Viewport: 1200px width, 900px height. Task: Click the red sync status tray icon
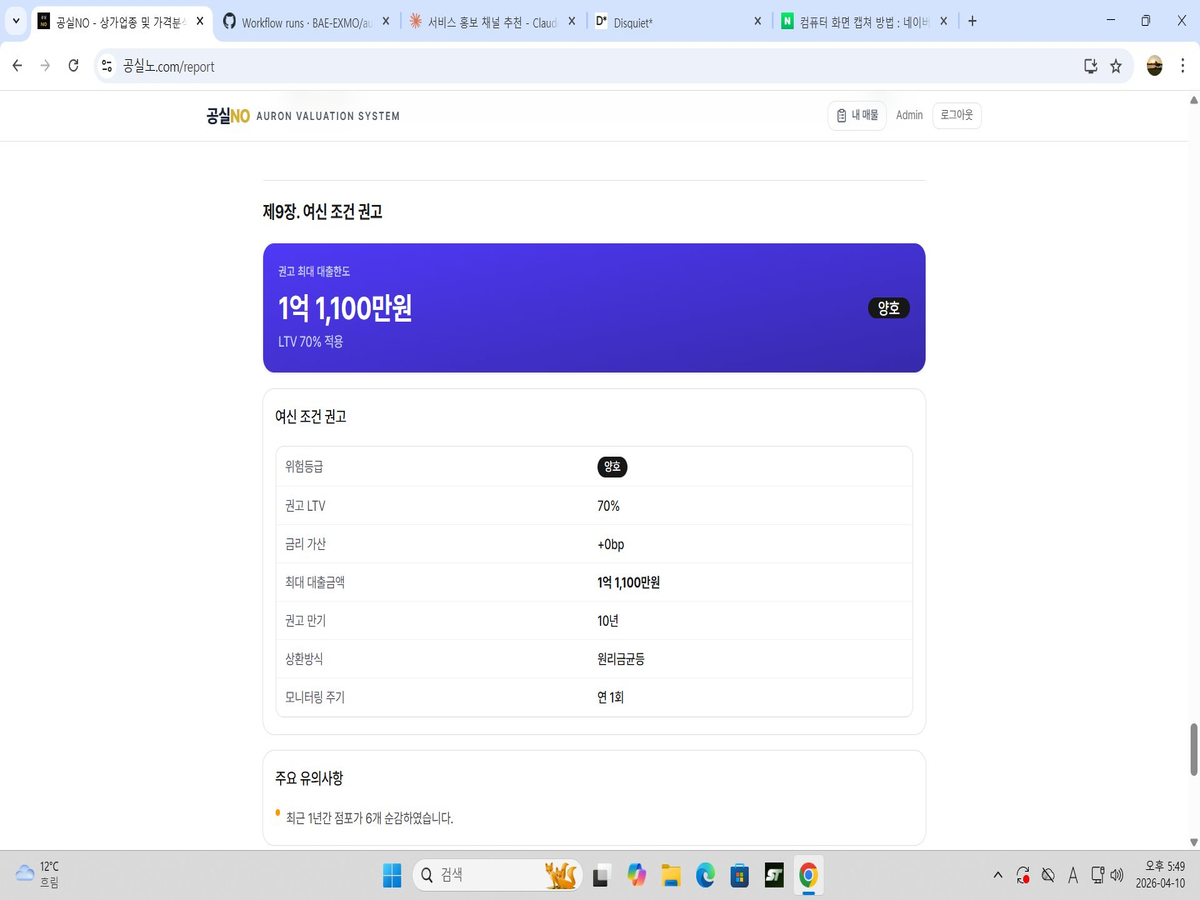pyautogui.click(x=1023, y=875)
